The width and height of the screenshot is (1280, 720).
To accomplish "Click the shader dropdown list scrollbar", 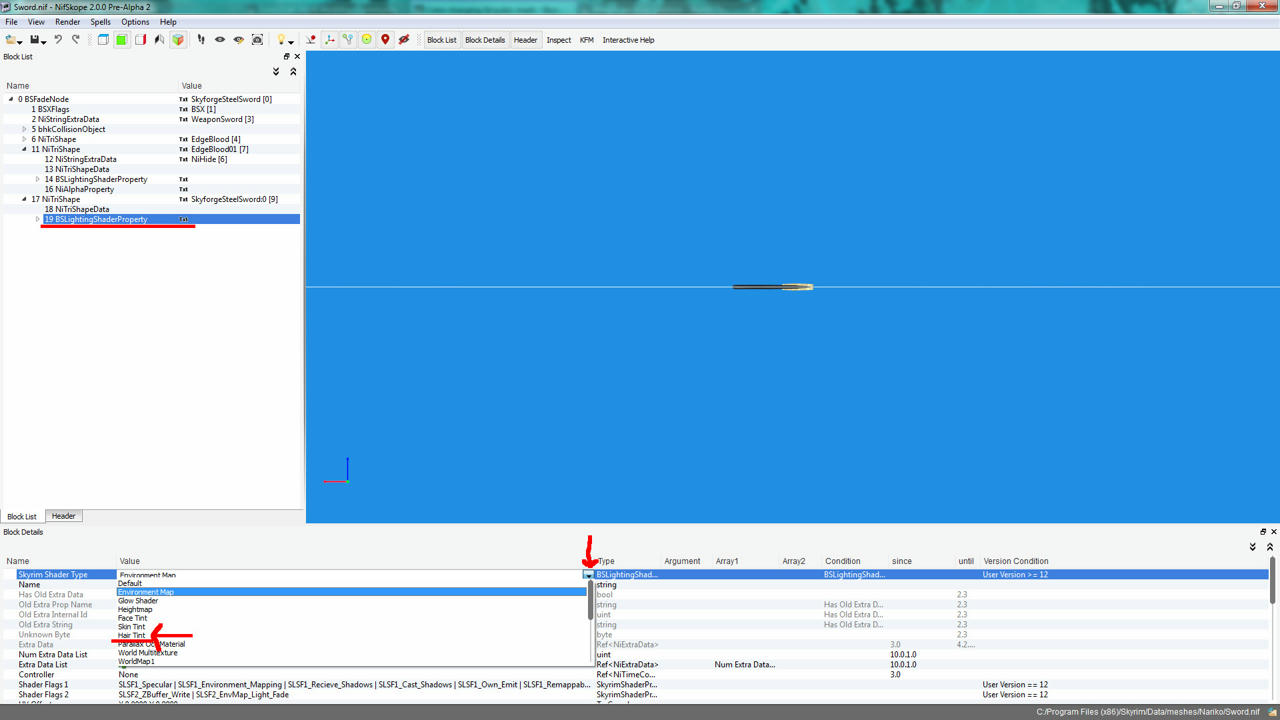I will click(x=591, y=600).
